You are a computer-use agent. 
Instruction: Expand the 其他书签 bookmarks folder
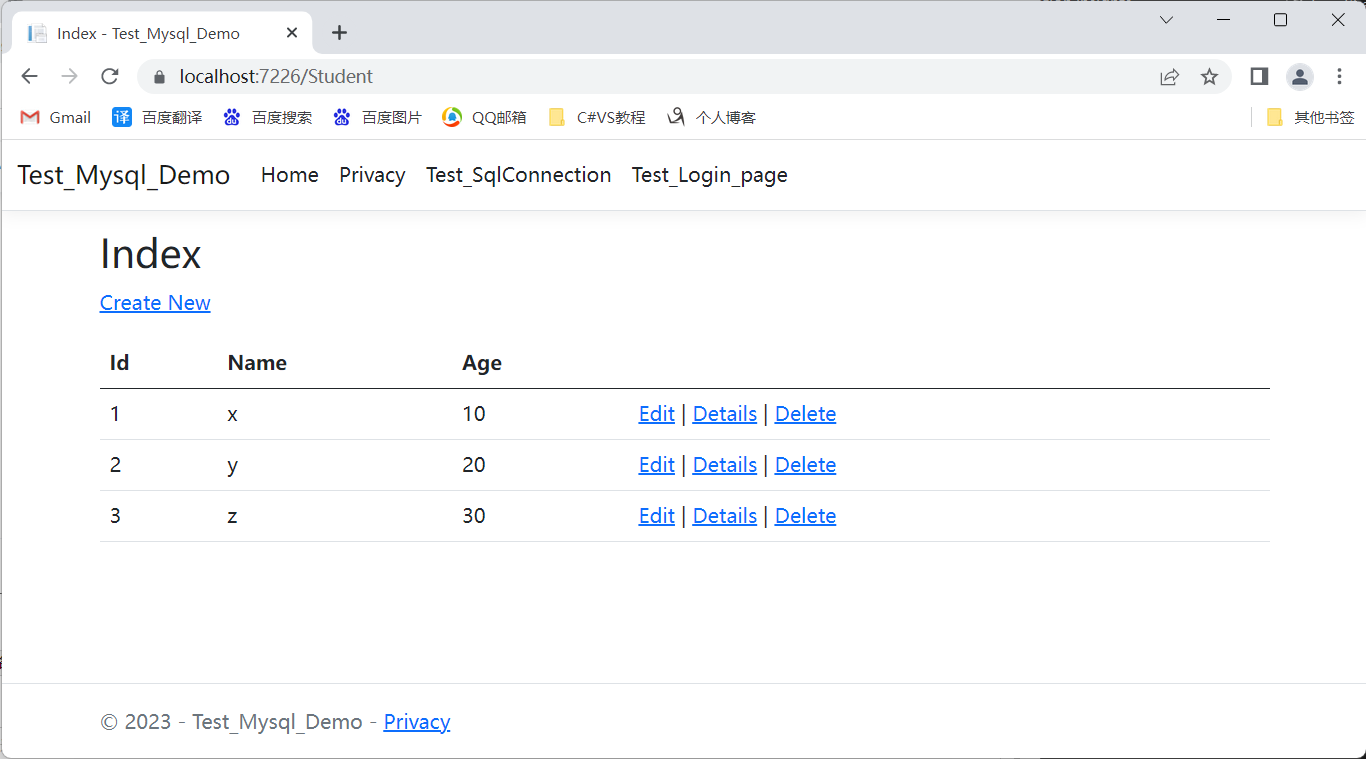[1310, 118]
